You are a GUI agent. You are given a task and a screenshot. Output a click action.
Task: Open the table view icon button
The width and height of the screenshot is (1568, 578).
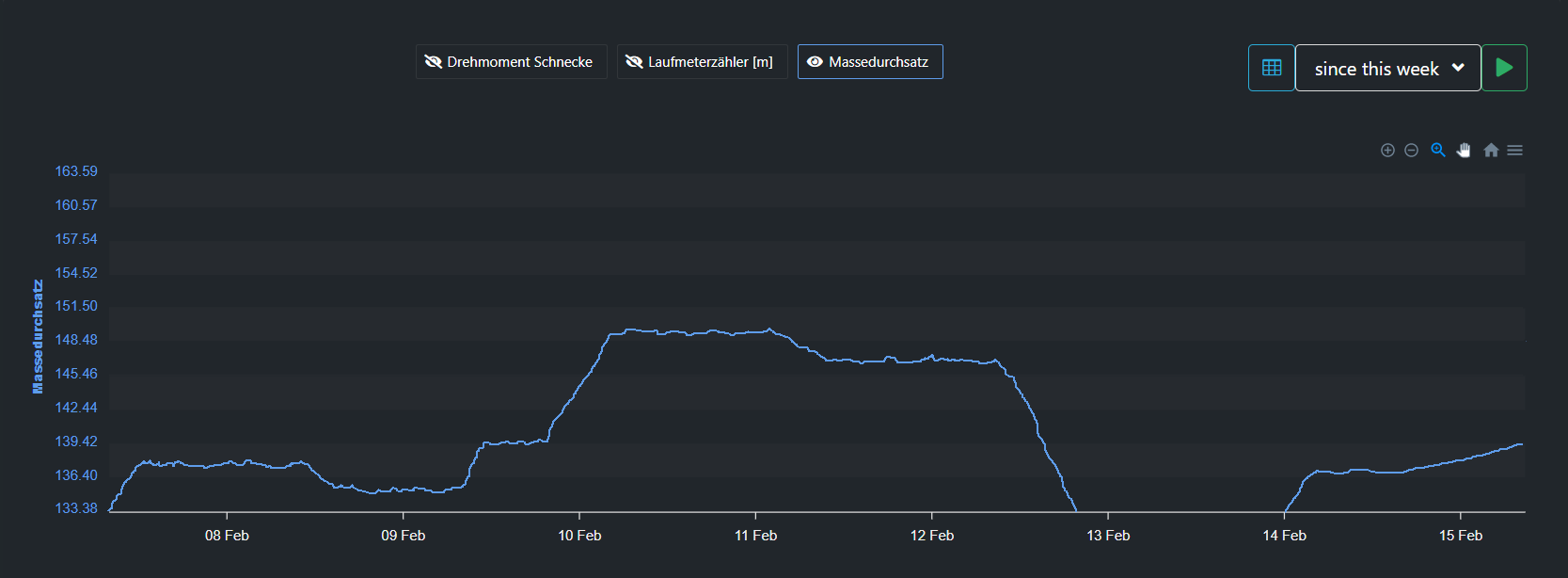coord(1272,68)
